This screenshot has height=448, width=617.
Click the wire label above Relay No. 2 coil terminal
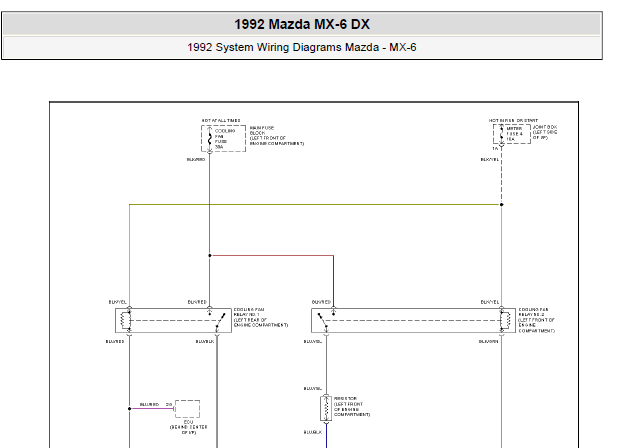click(x=490, y=302)
